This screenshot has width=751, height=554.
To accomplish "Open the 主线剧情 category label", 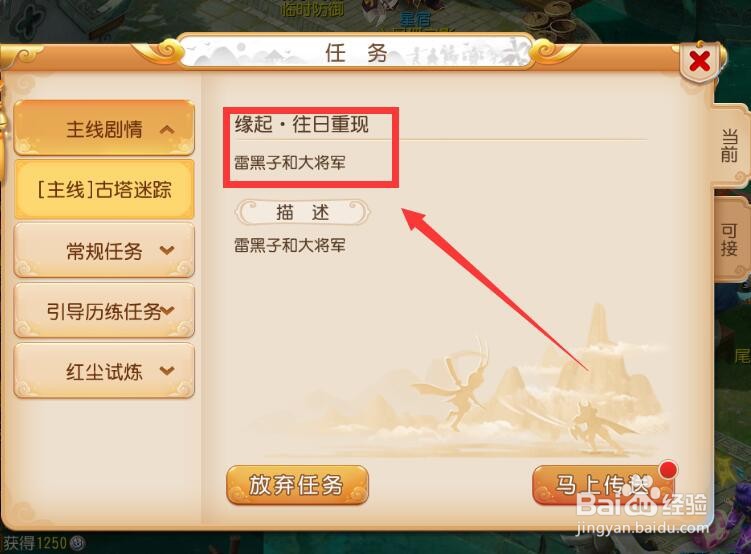I will point(104,129).
